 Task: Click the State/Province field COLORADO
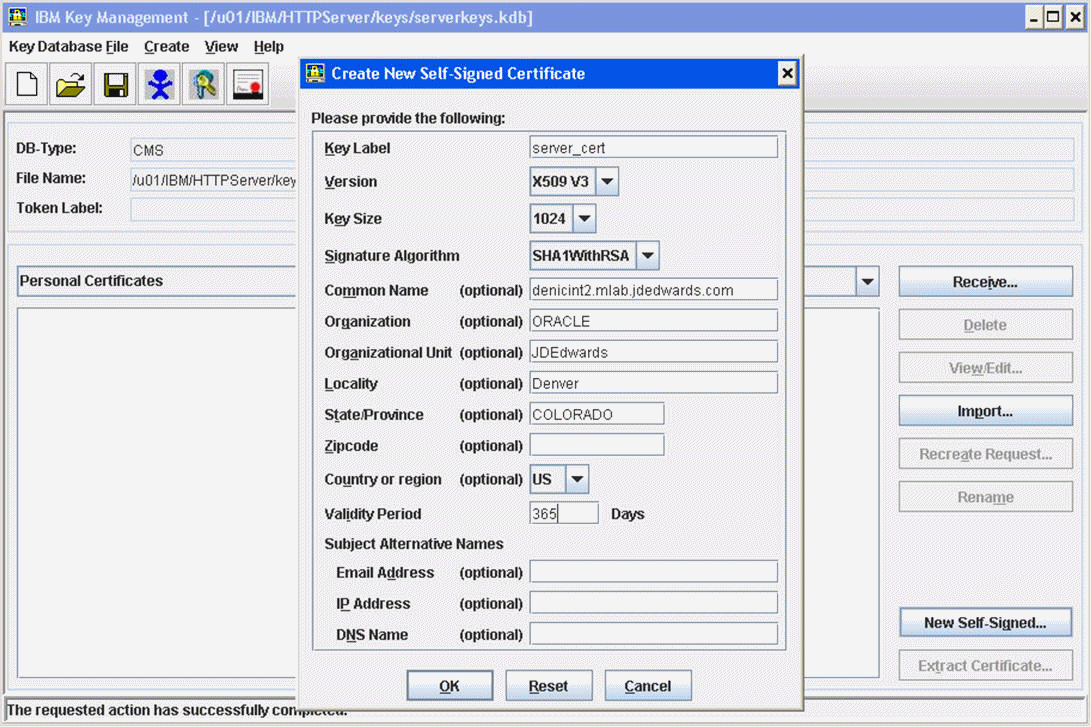point(597,415)
